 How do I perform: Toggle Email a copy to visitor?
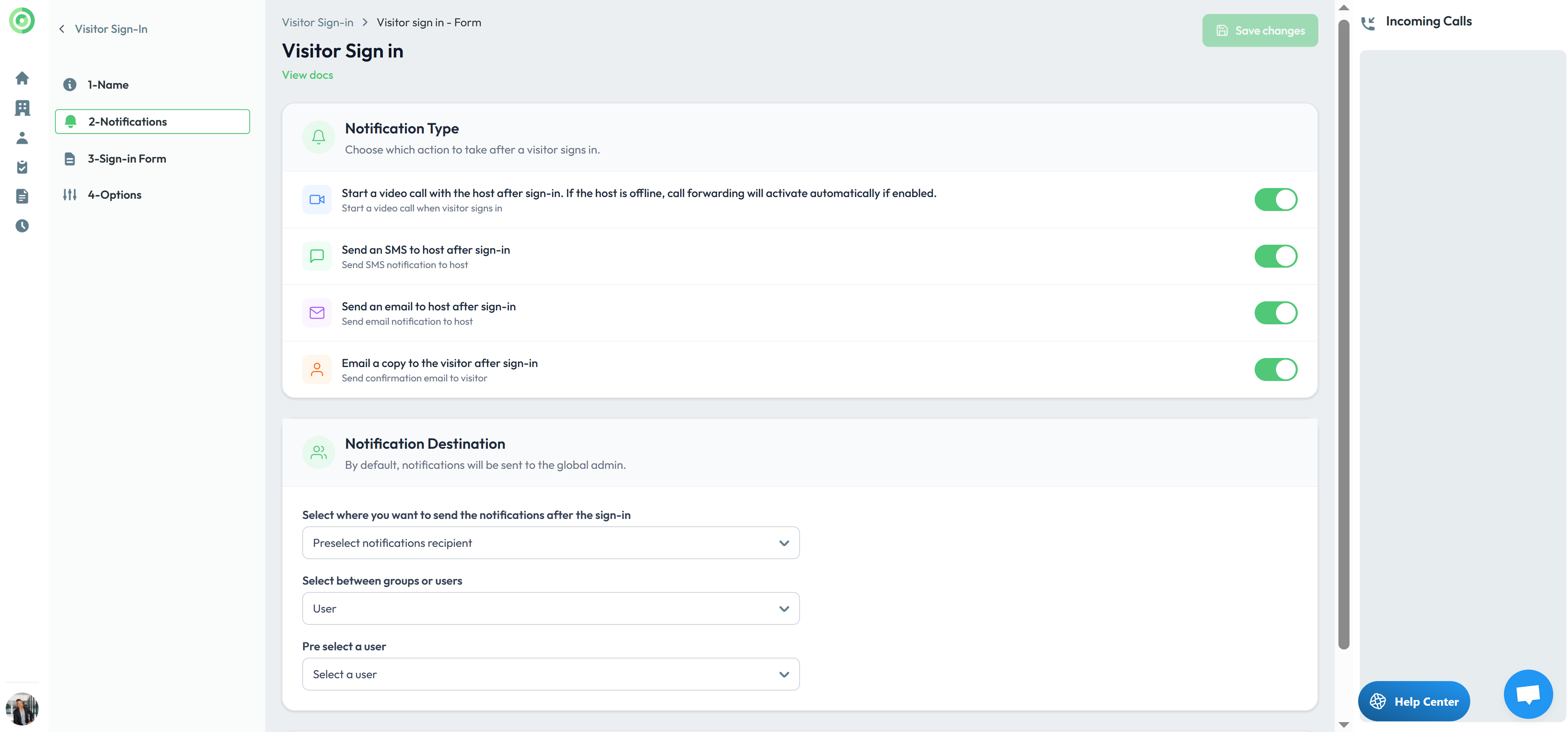1275,369
